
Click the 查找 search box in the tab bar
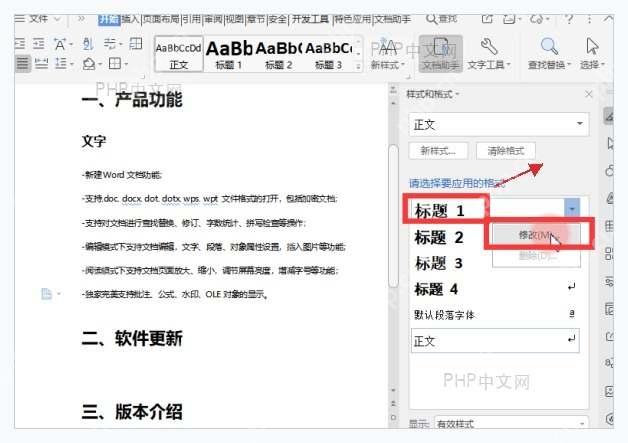pyautogui.click(x=441, y=19)
